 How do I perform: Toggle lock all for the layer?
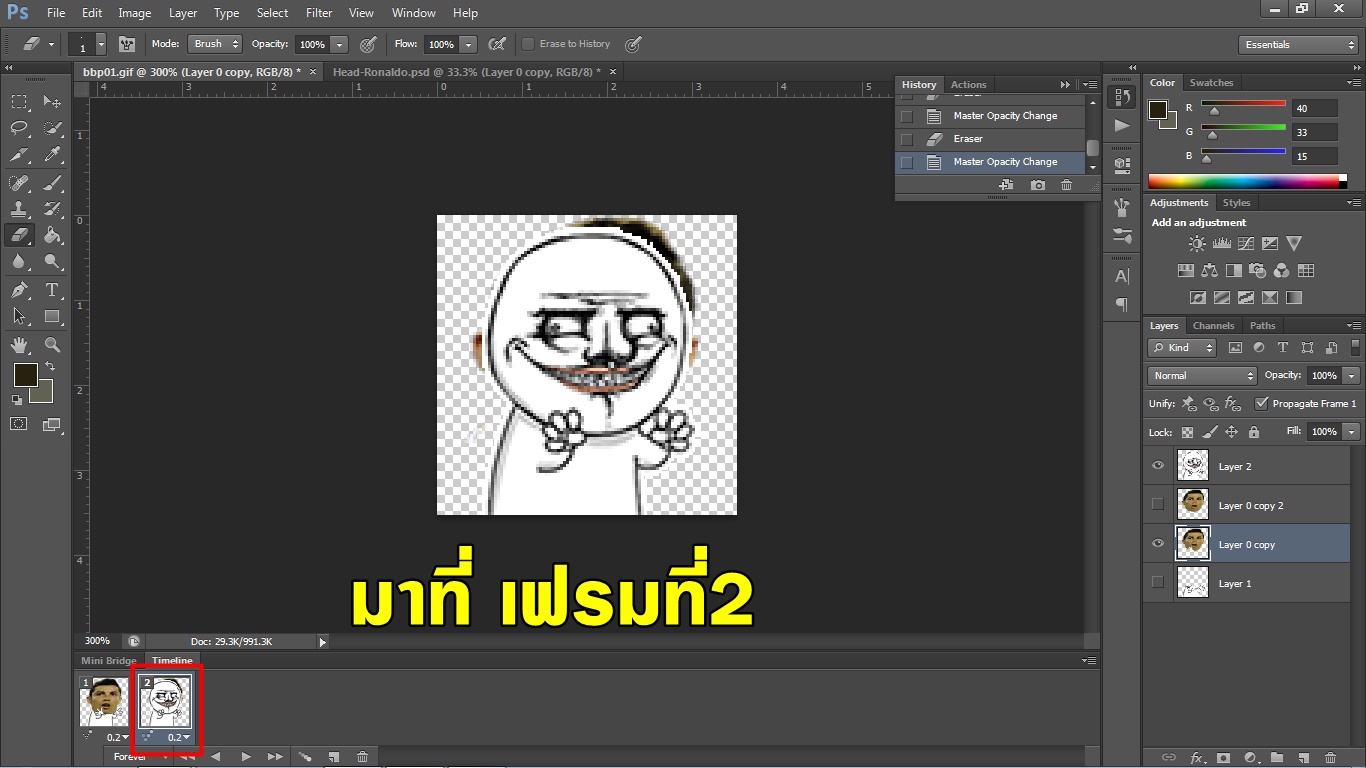click(x=1254, y=432)
